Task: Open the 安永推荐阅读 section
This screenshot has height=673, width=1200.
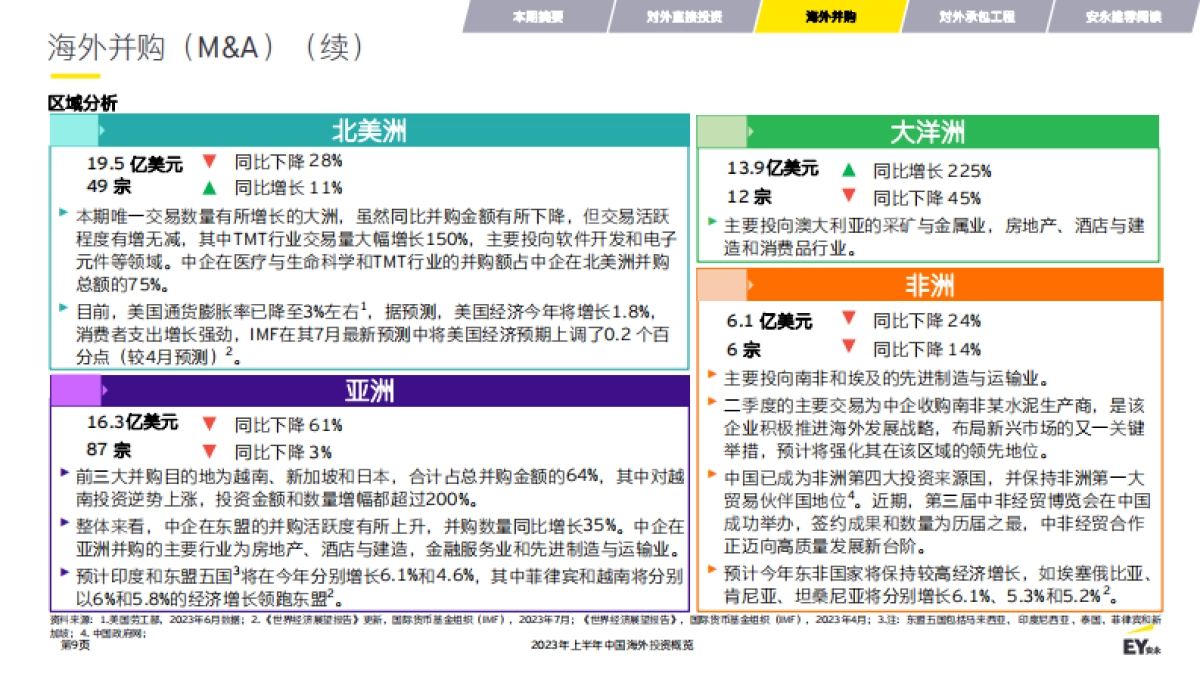Action: [x=1124, y=17]
